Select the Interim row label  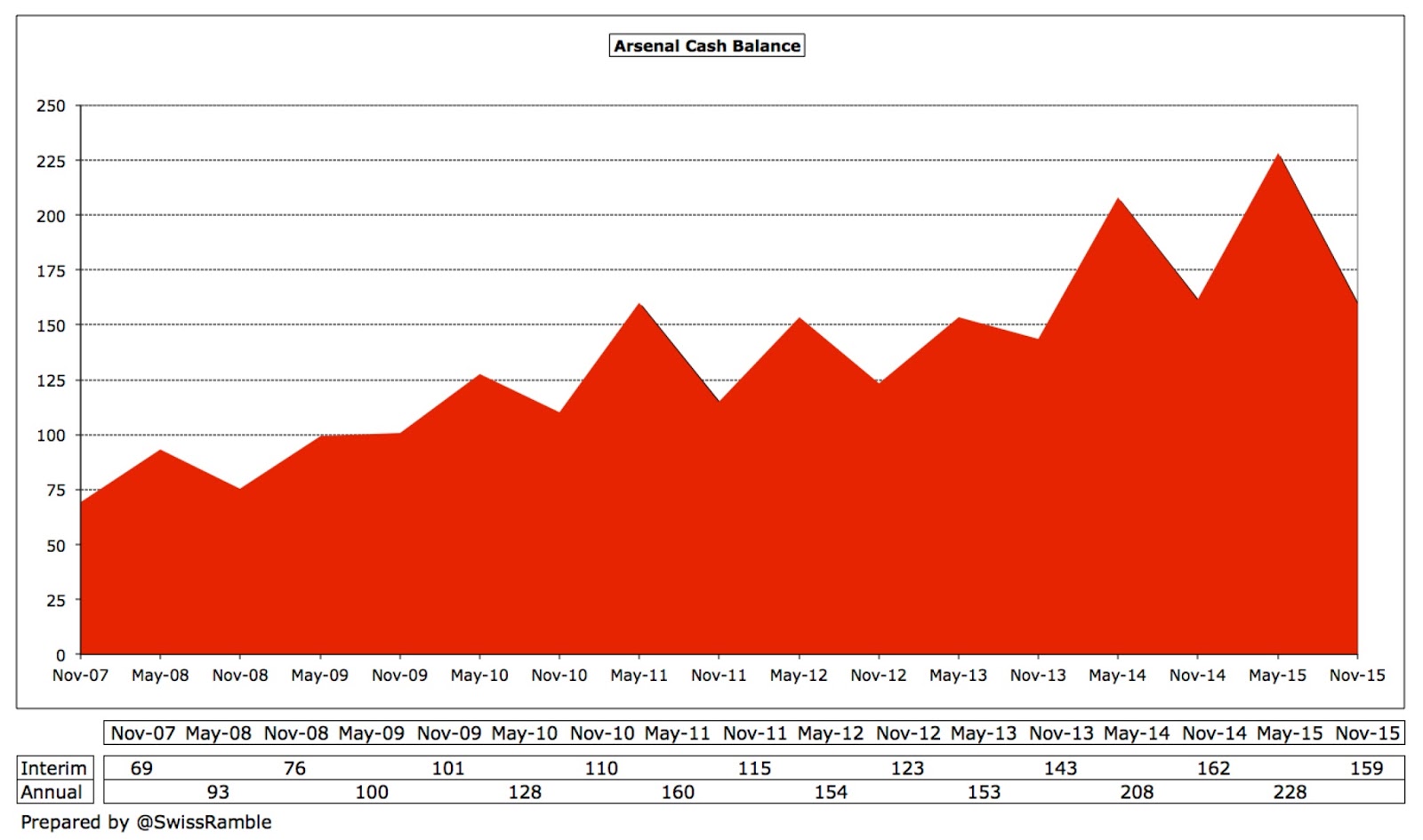[x=54, y=768]
